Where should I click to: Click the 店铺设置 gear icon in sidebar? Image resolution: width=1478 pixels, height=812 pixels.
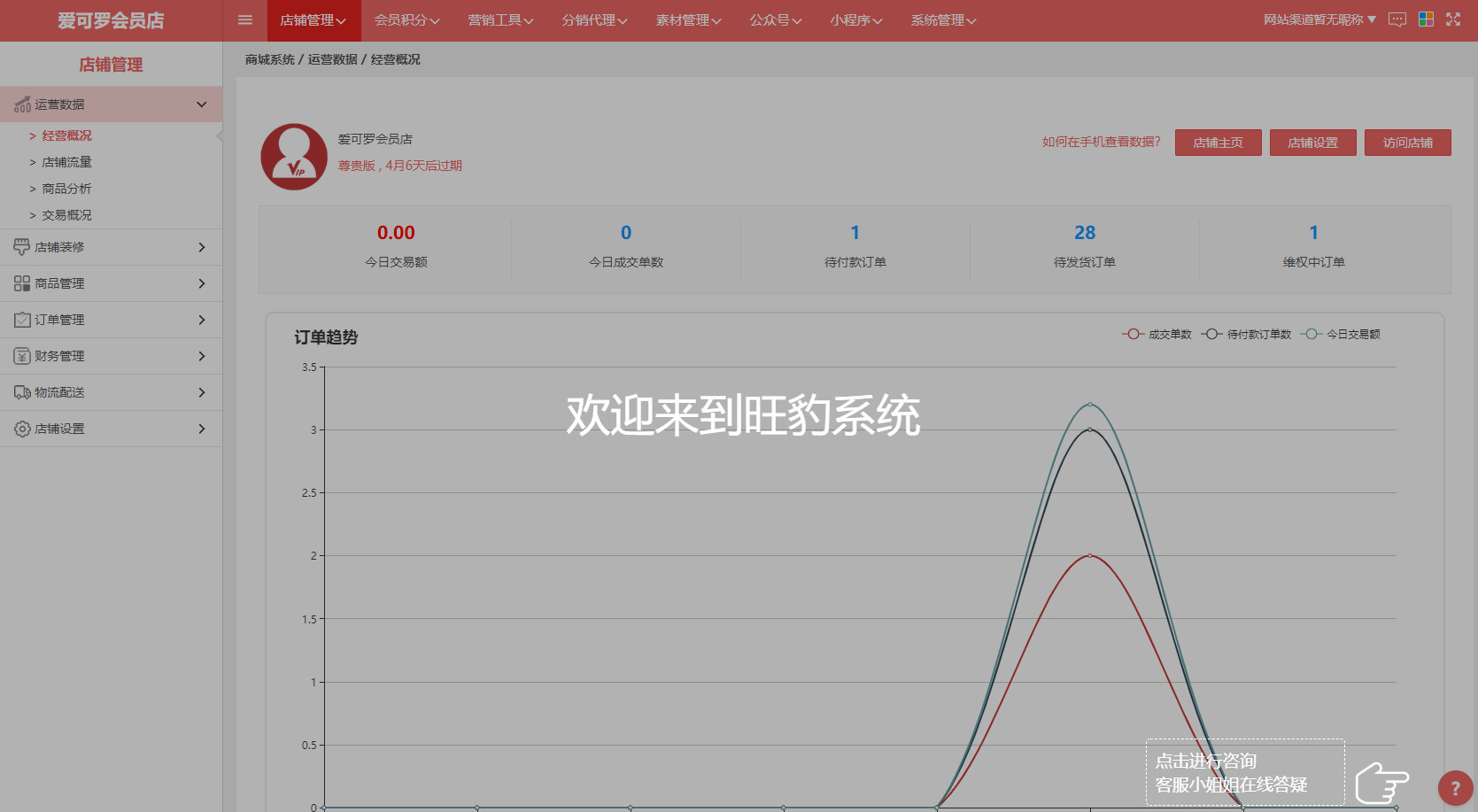[x=22, y=429]
